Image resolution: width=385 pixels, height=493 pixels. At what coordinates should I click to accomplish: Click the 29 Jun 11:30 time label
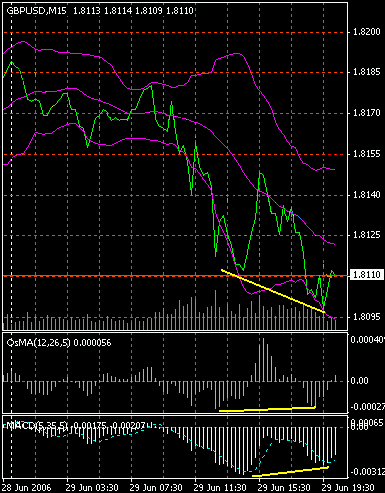click(220, 488)
